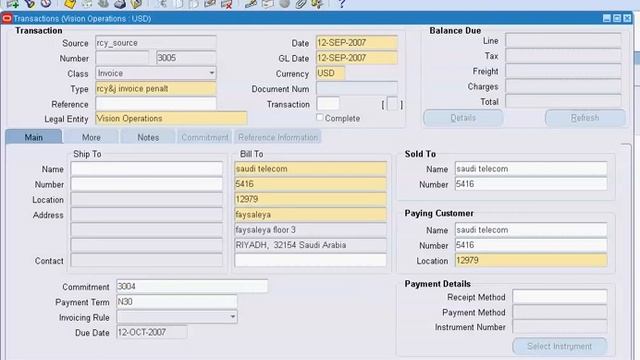Click the Legal Entity Vision Operations field
The width and height of the screenshot is (640, 360).
click(171, 118)
